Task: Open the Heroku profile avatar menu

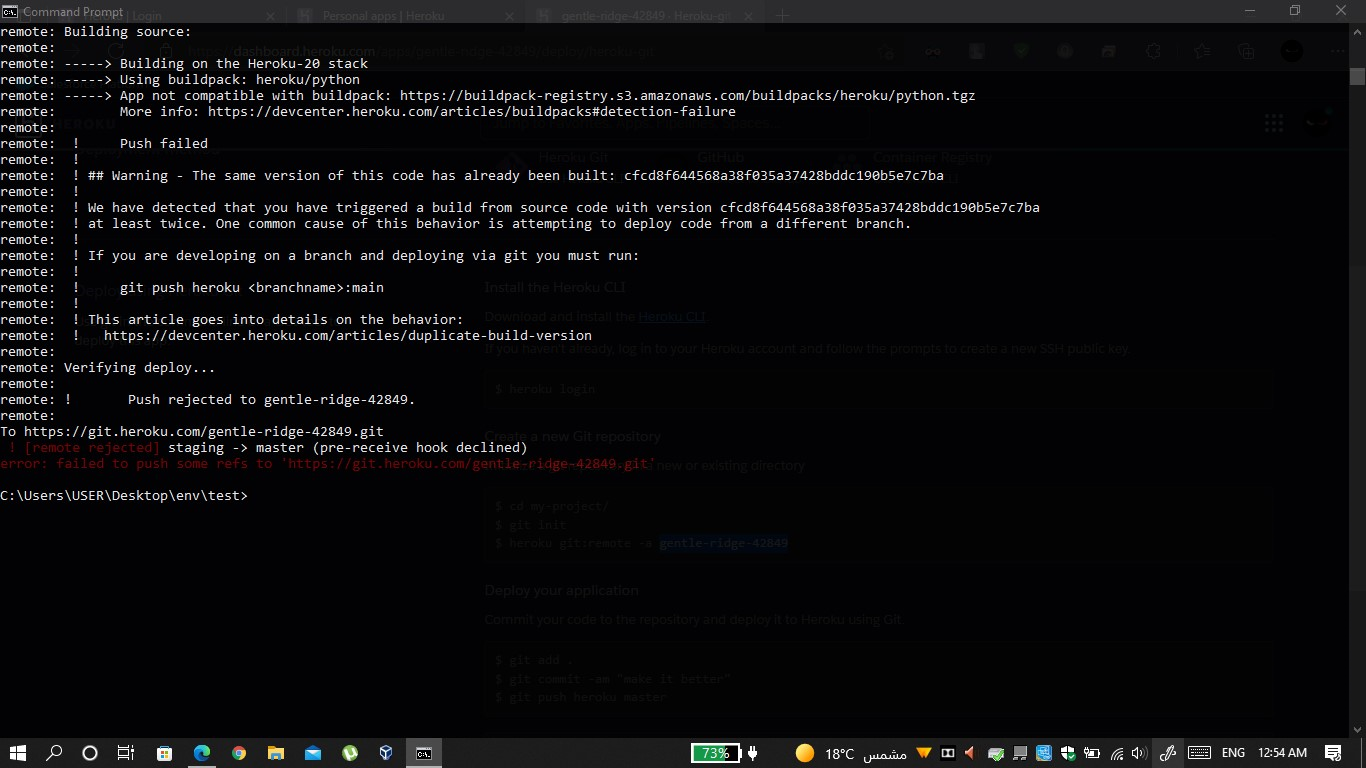Action: (x=1318, y=122)
